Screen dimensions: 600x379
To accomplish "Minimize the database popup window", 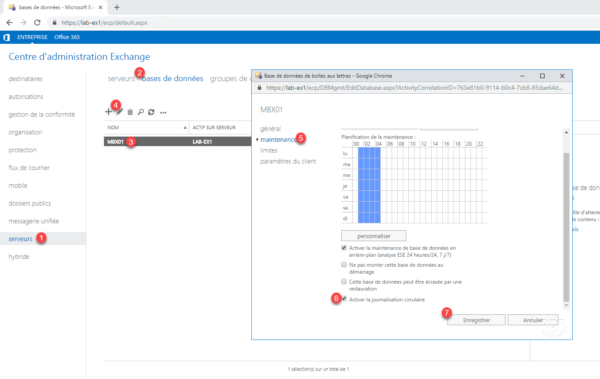I will pos(522,76).
